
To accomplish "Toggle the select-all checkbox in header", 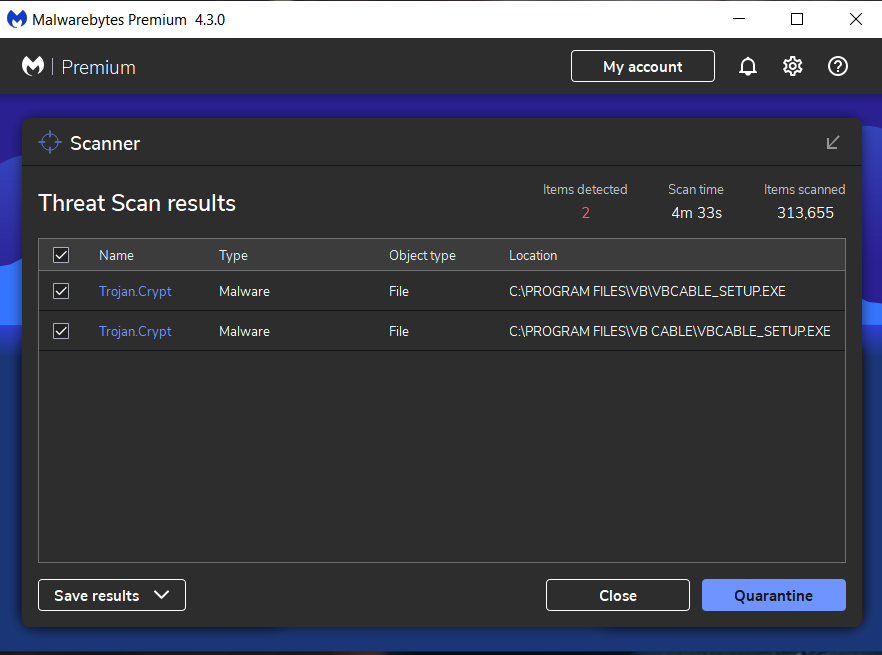I will tap(61, 256).
